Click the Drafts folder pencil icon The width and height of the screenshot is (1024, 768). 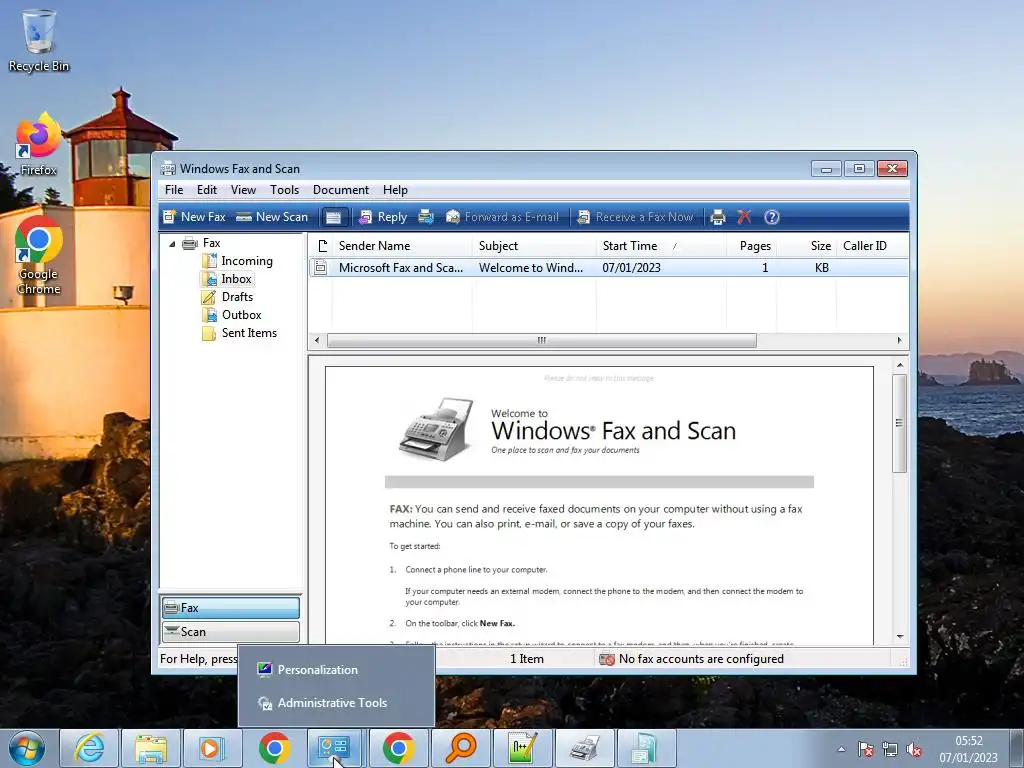pyautogui.click(x=209, y=297)
